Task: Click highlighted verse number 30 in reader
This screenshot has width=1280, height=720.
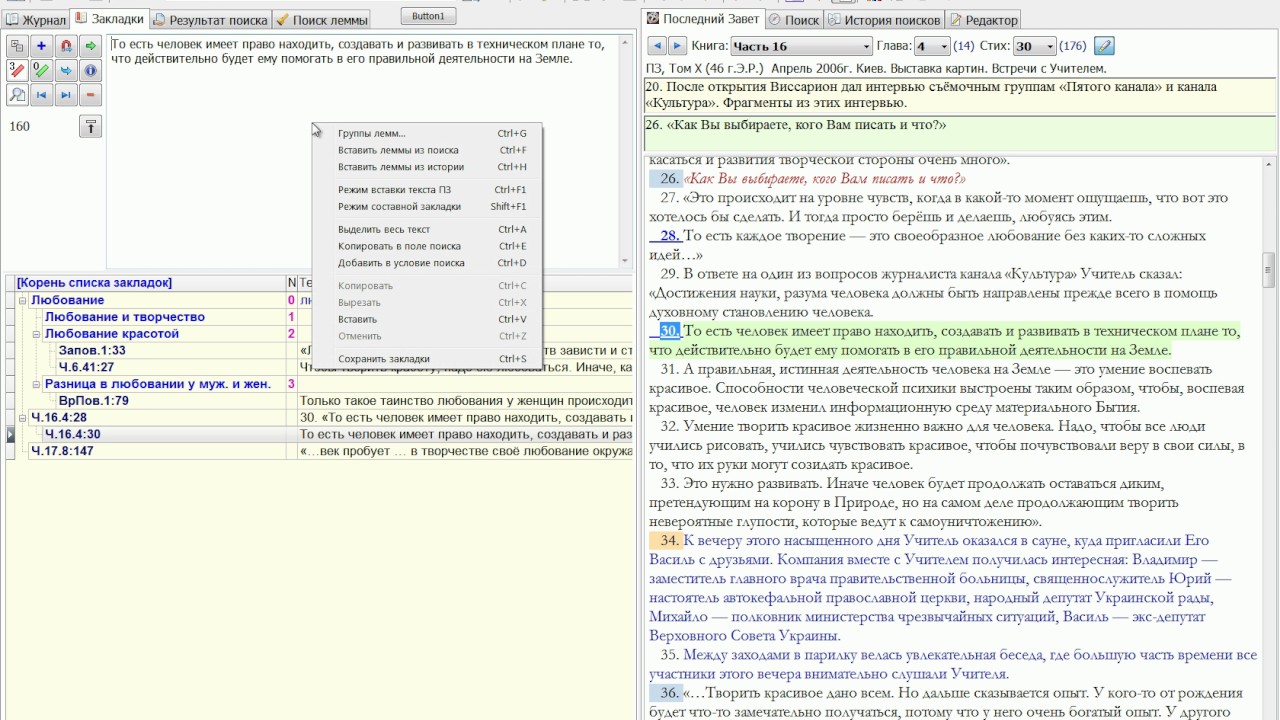Action: tap(670, 331)
